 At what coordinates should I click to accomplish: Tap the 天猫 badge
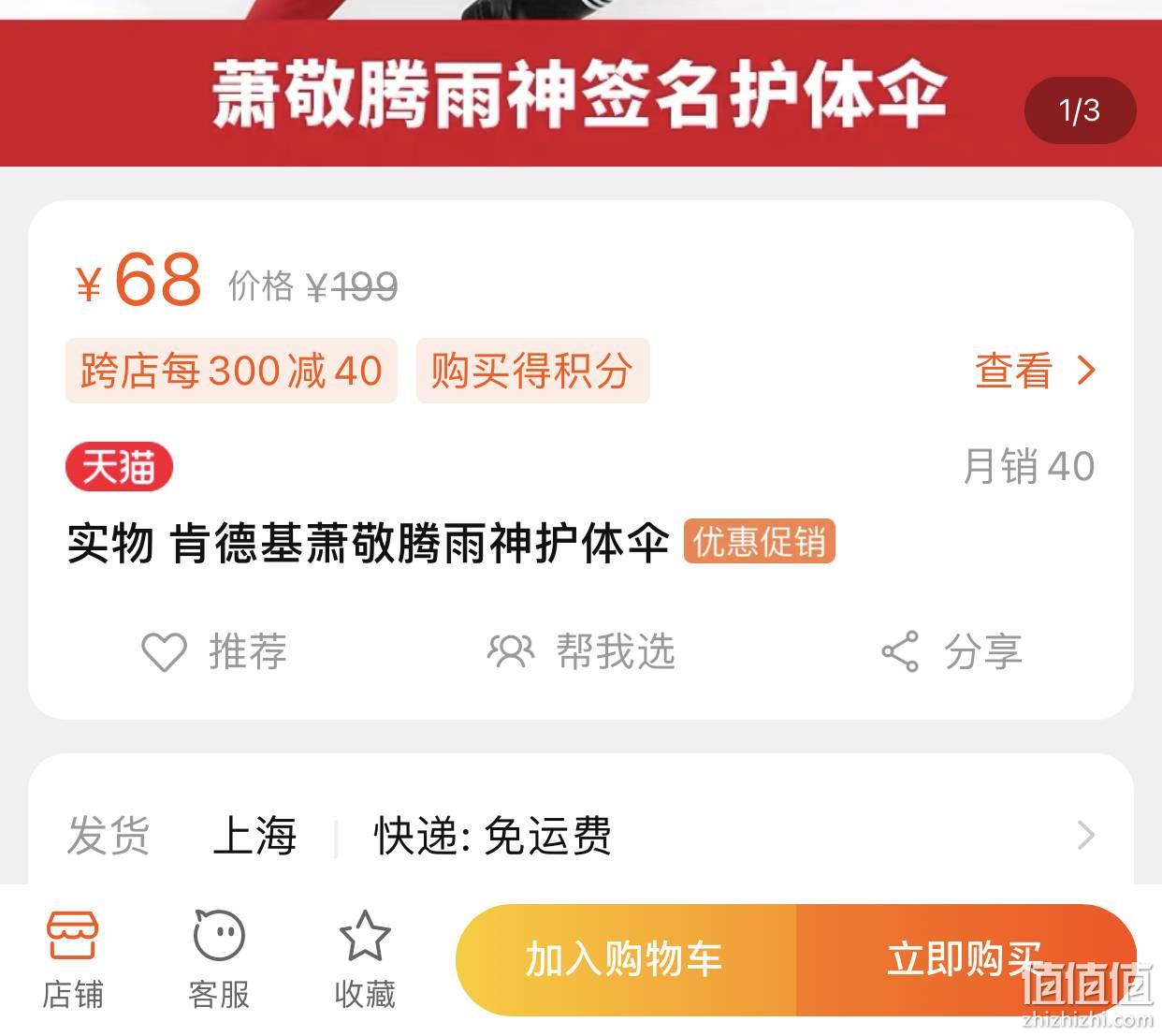click(119, 466)
